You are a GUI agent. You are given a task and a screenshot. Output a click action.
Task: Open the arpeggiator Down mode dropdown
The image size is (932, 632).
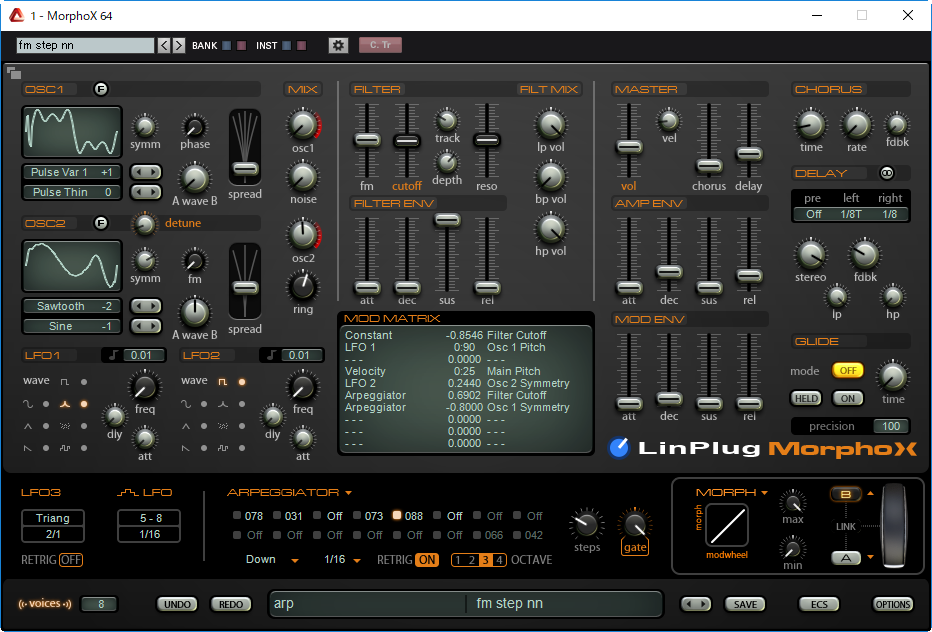(295, 560)
